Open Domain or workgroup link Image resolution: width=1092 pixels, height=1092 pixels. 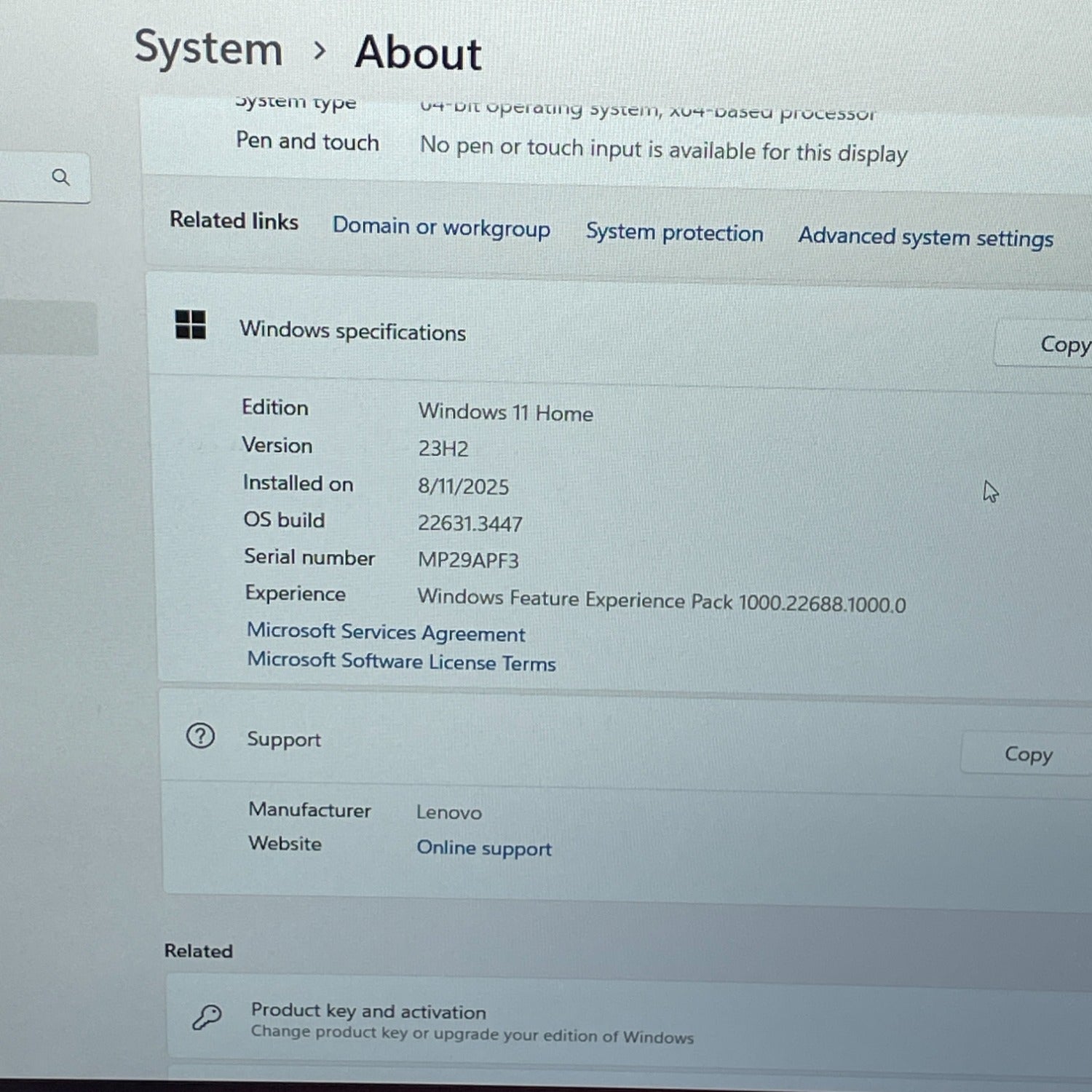(441, 227)
